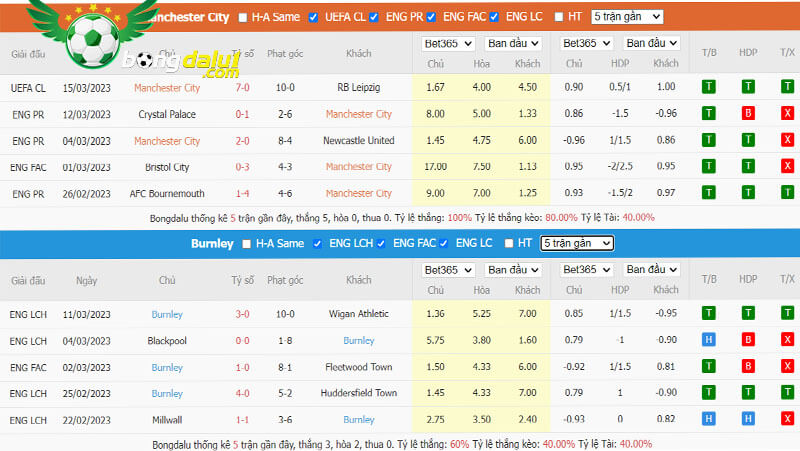Screen dimensions: 800x451
Task: Open second Bet365 dropdown in Burnley table
Action: (x=586, y=270)
